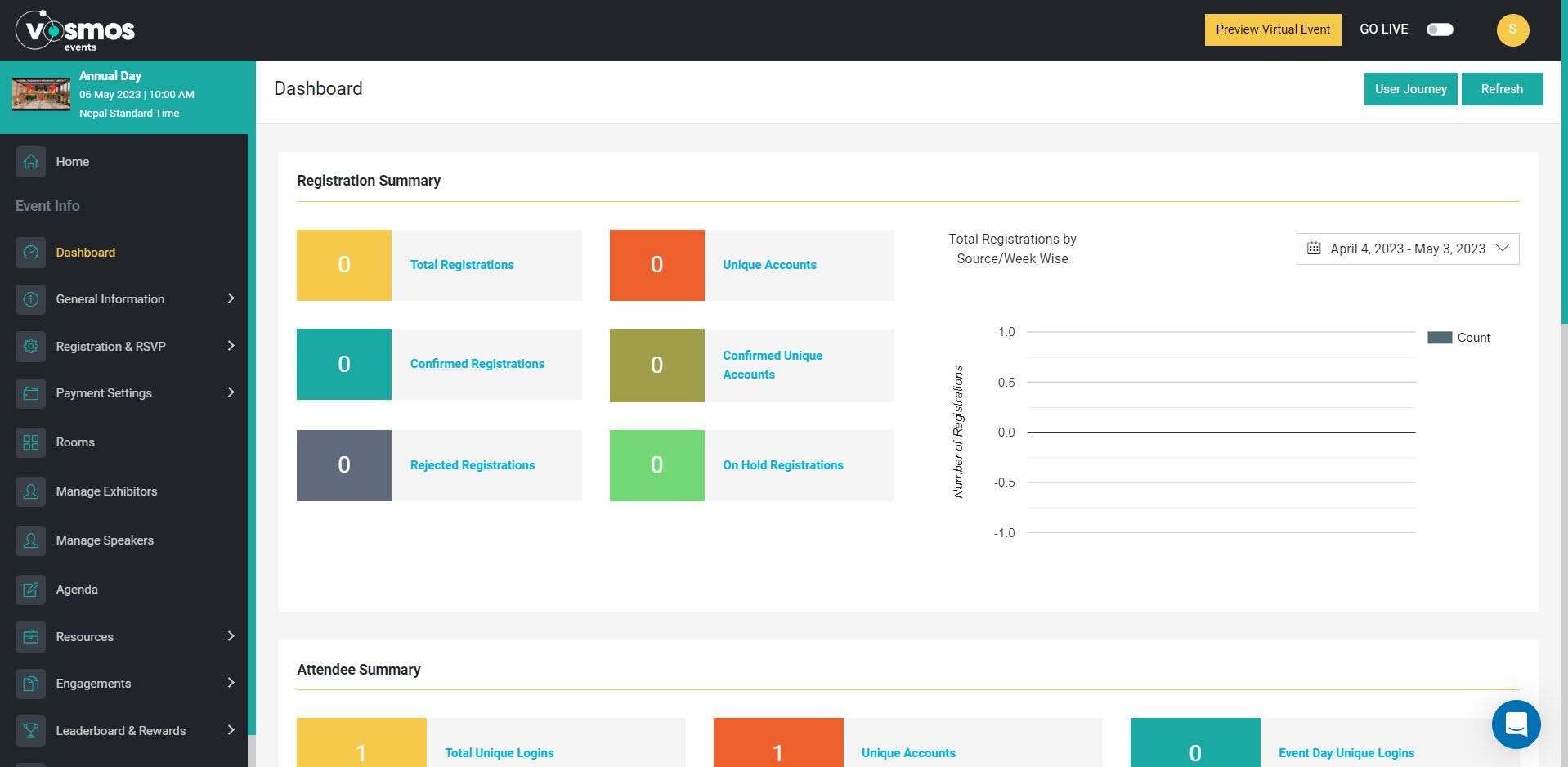Click the Preview Virtual Event button

point(1273,29)
